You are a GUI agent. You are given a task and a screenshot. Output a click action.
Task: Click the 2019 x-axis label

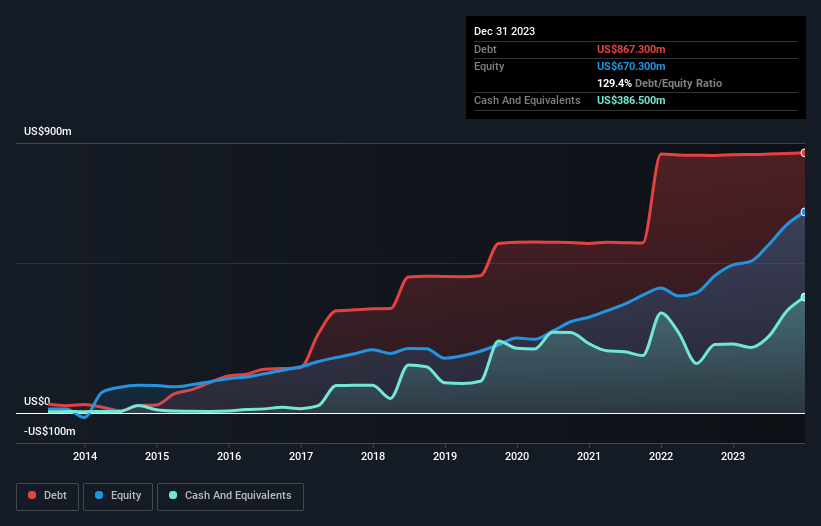point(445,456)
